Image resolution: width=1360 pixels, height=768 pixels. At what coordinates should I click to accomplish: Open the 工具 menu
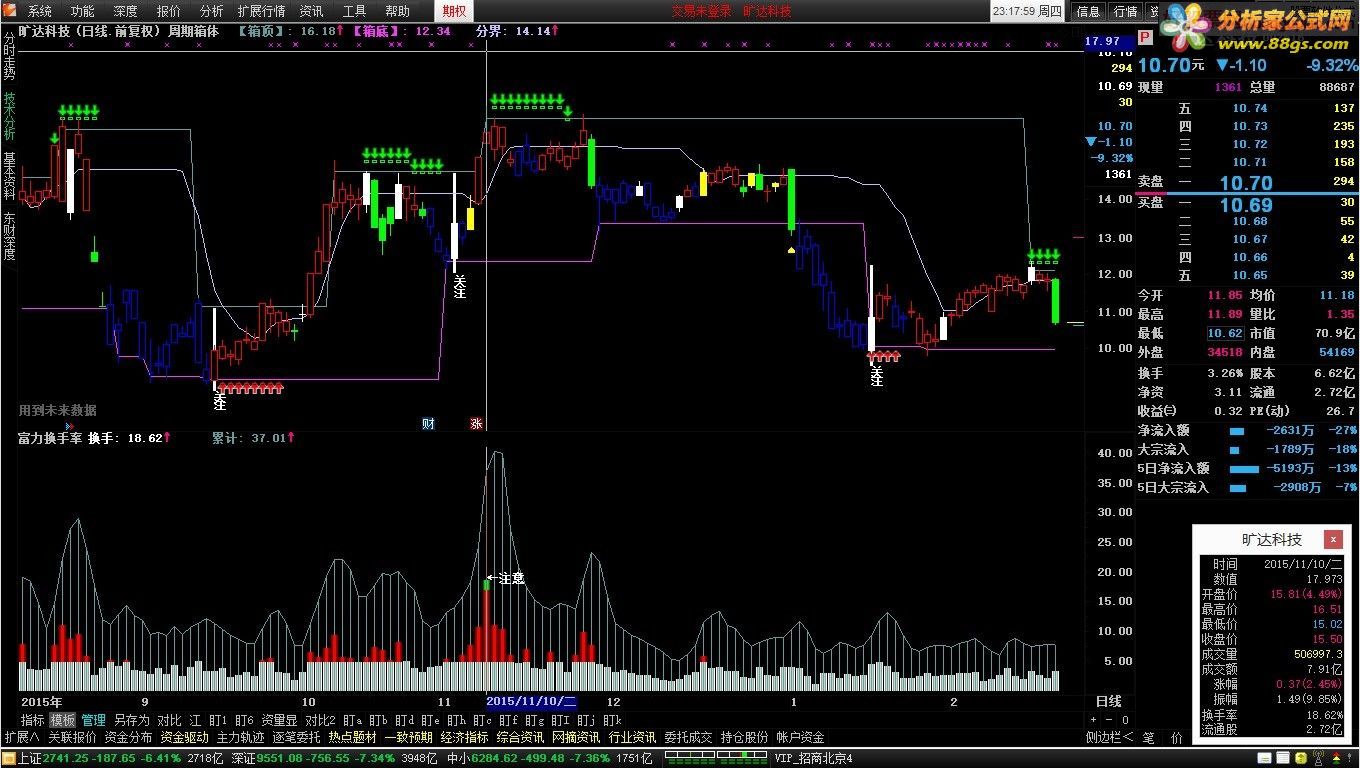(x=354, y=11)
